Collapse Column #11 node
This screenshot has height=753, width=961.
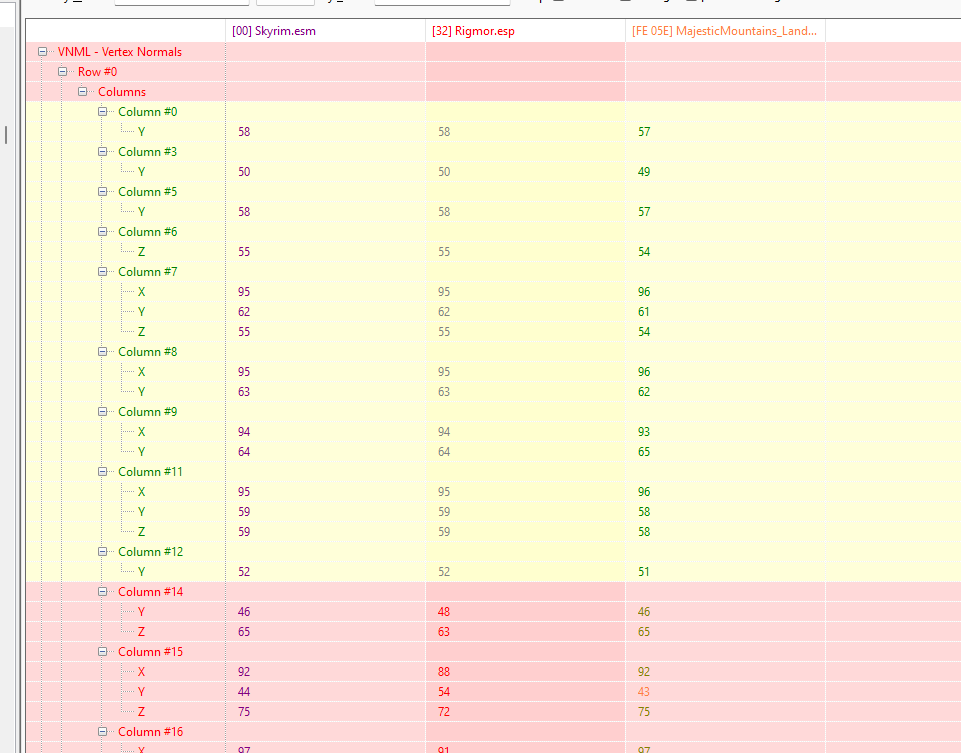click(103, 472)
